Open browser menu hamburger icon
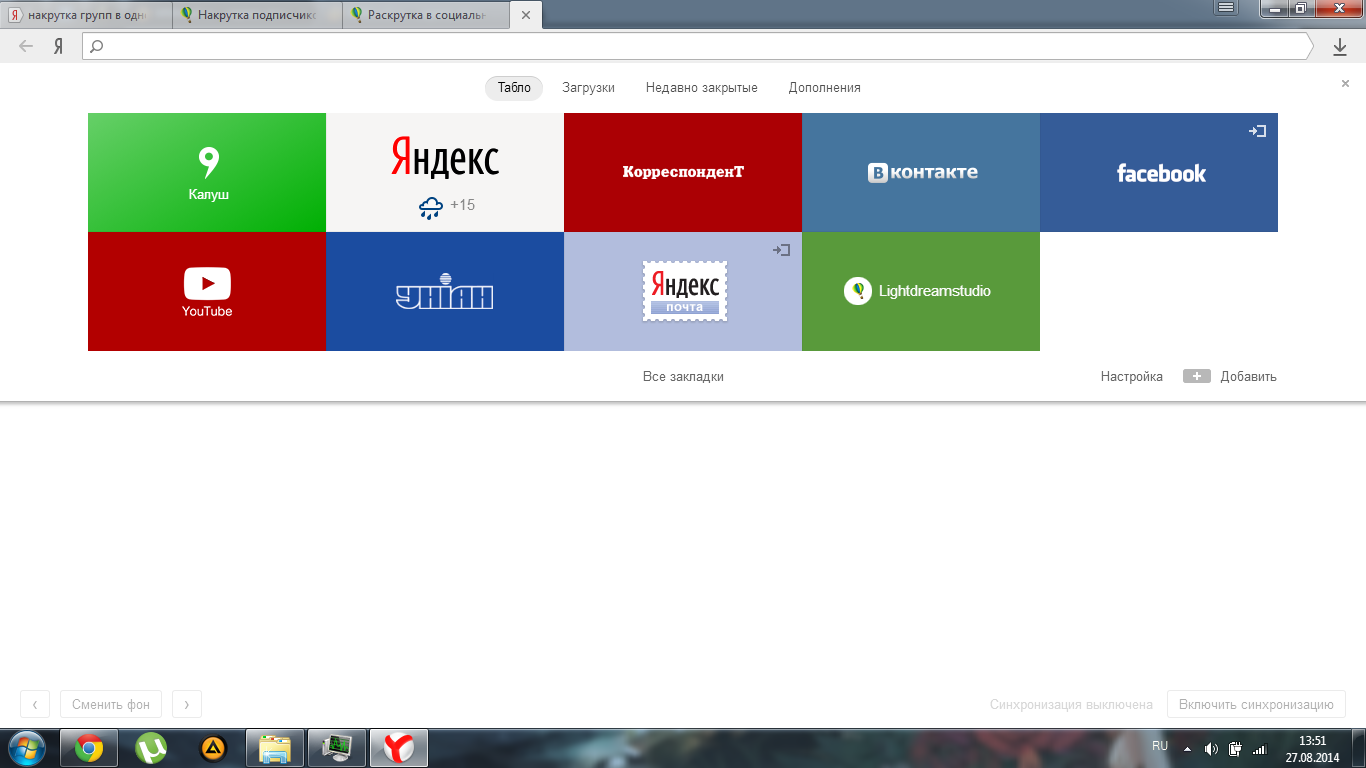 1227,7
